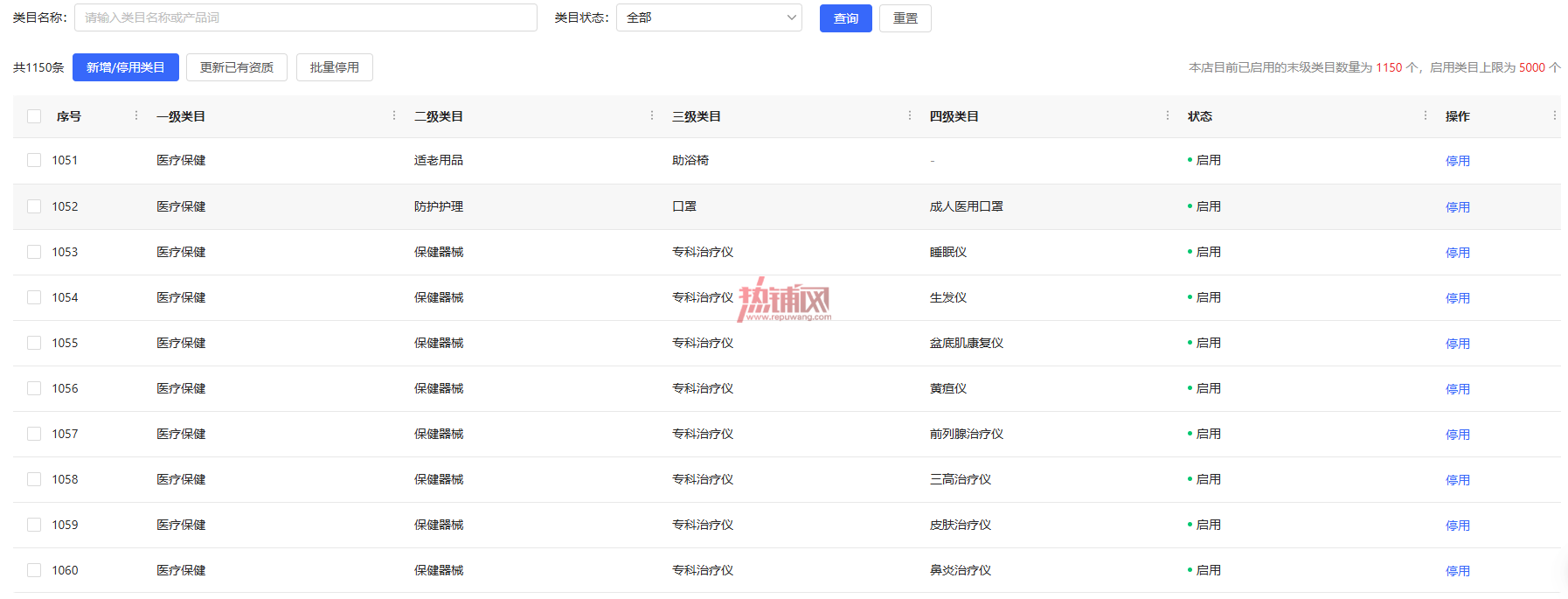
Task: Open column menu for 操作 header
Action: (1555, 115)
